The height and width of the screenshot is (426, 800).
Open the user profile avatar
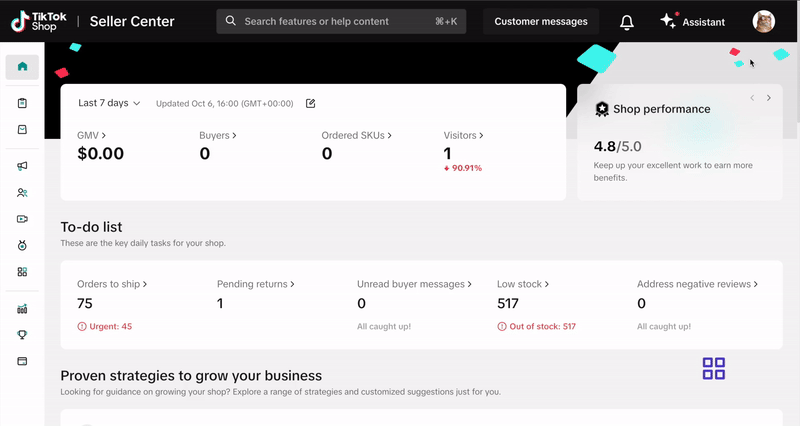pyautogui.click(x=763, y=22)
